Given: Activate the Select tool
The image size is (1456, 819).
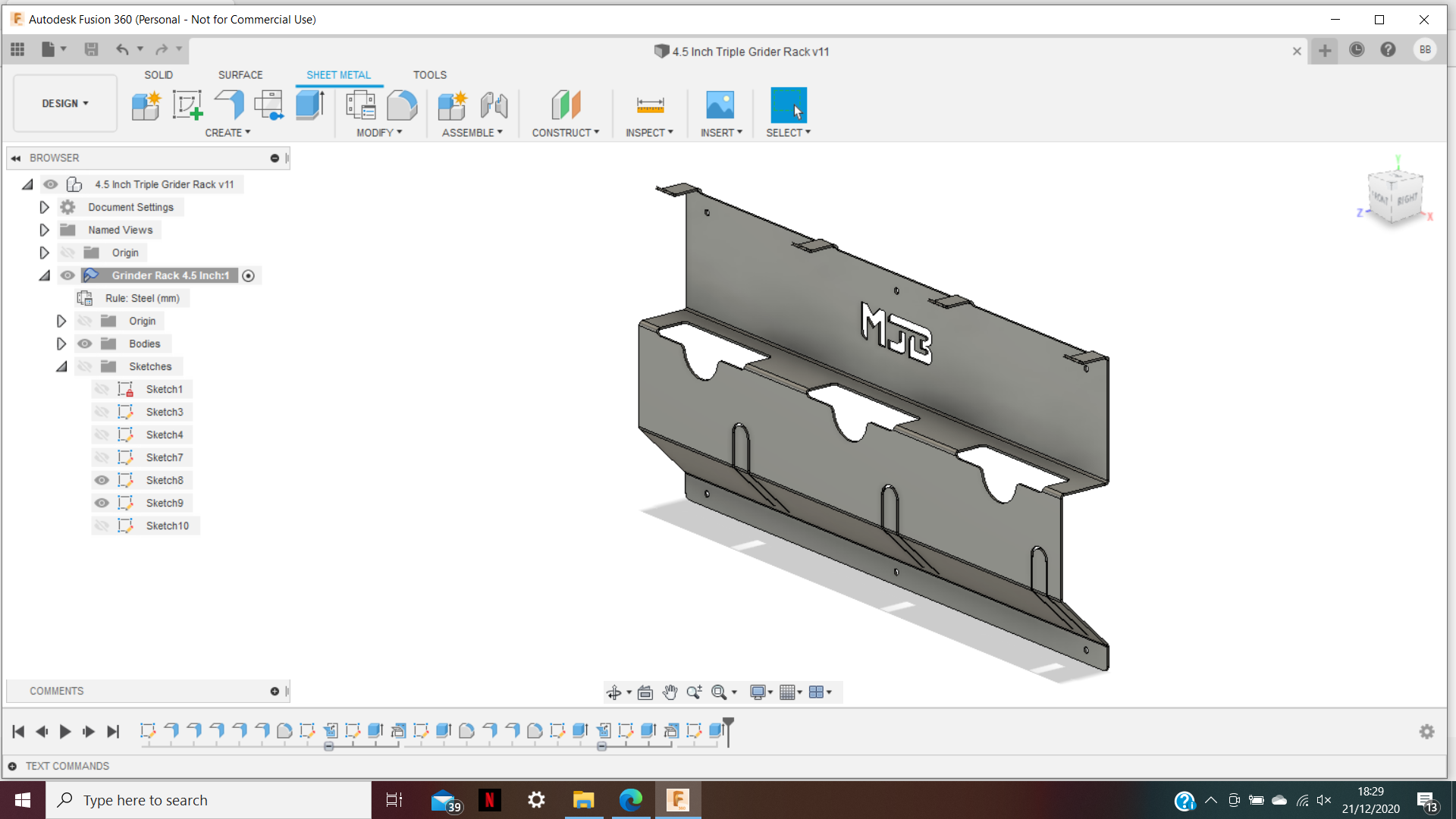Looking at the screenshot, I should click(789, 105).
